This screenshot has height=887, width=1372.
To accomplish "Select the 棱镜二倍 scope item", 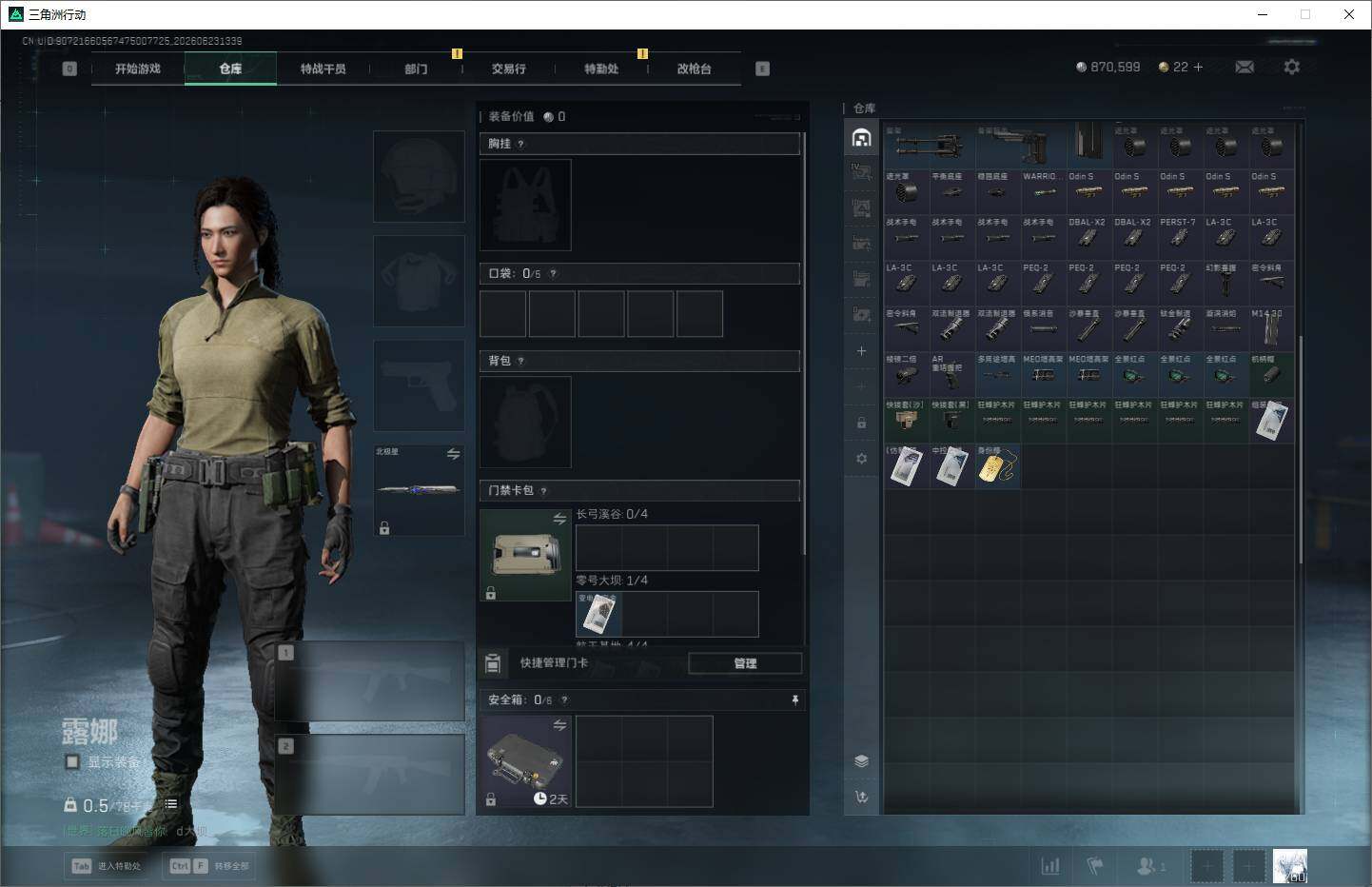I will [x=906, y=374].
